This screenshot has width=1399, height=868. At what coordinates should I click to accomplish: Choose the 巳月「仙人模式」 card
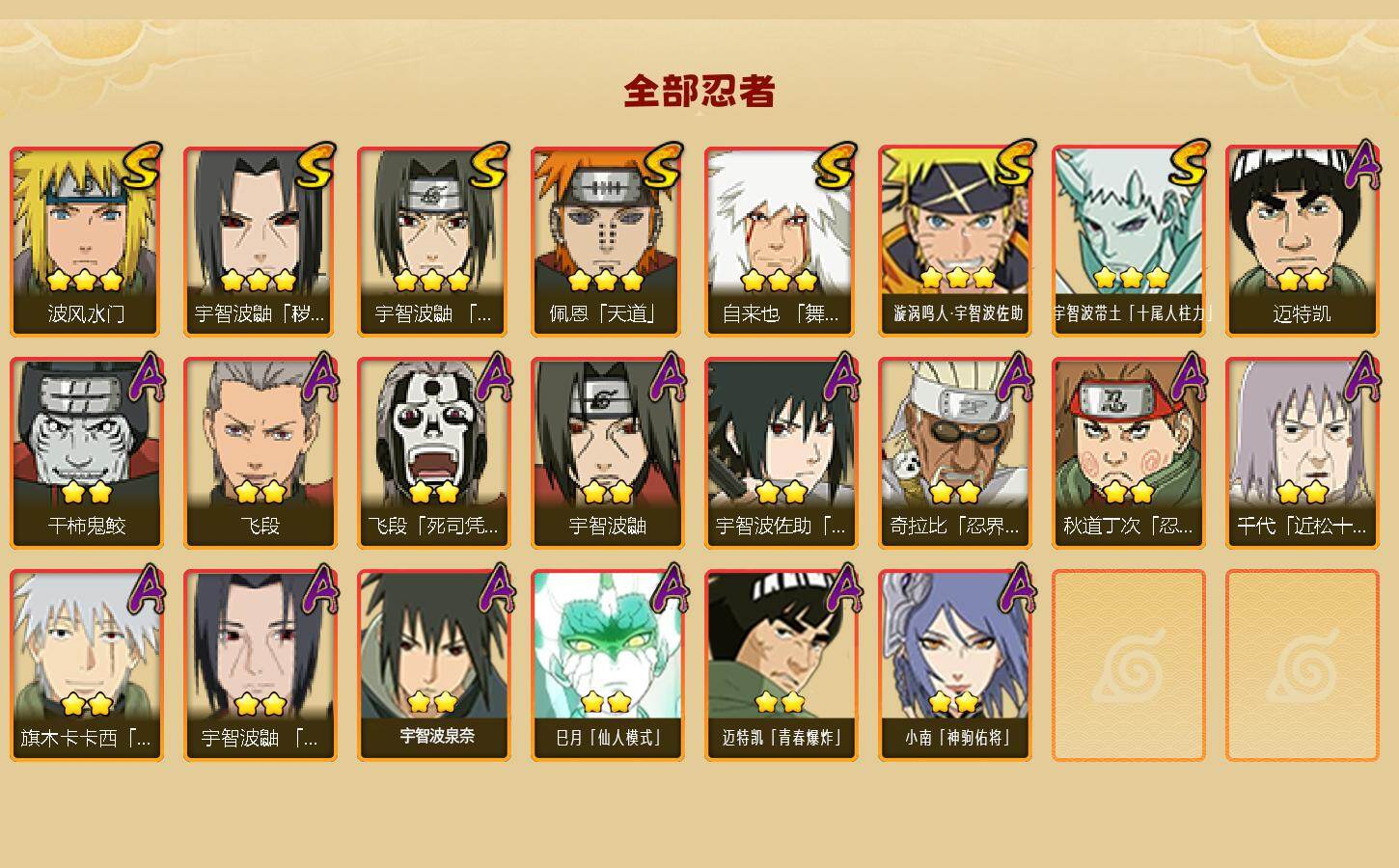coord(608,665)
